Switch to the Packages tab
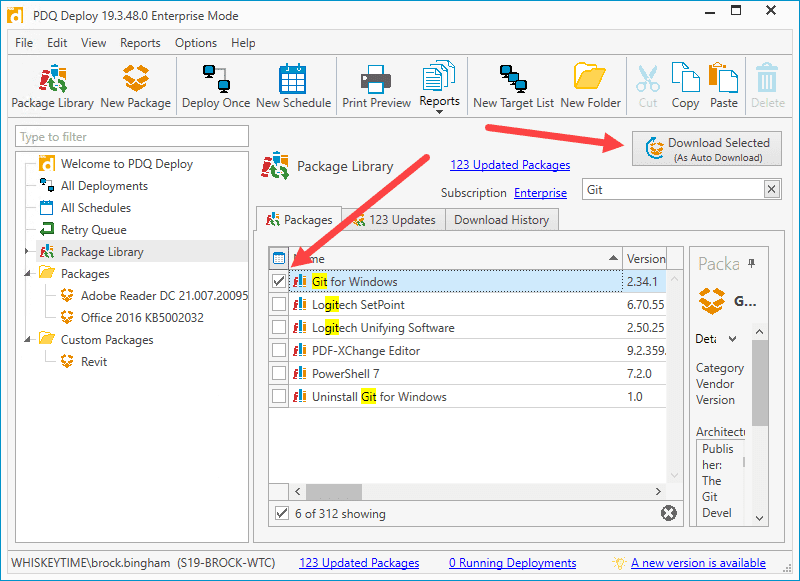800x581 pixels. pos(299,220)
